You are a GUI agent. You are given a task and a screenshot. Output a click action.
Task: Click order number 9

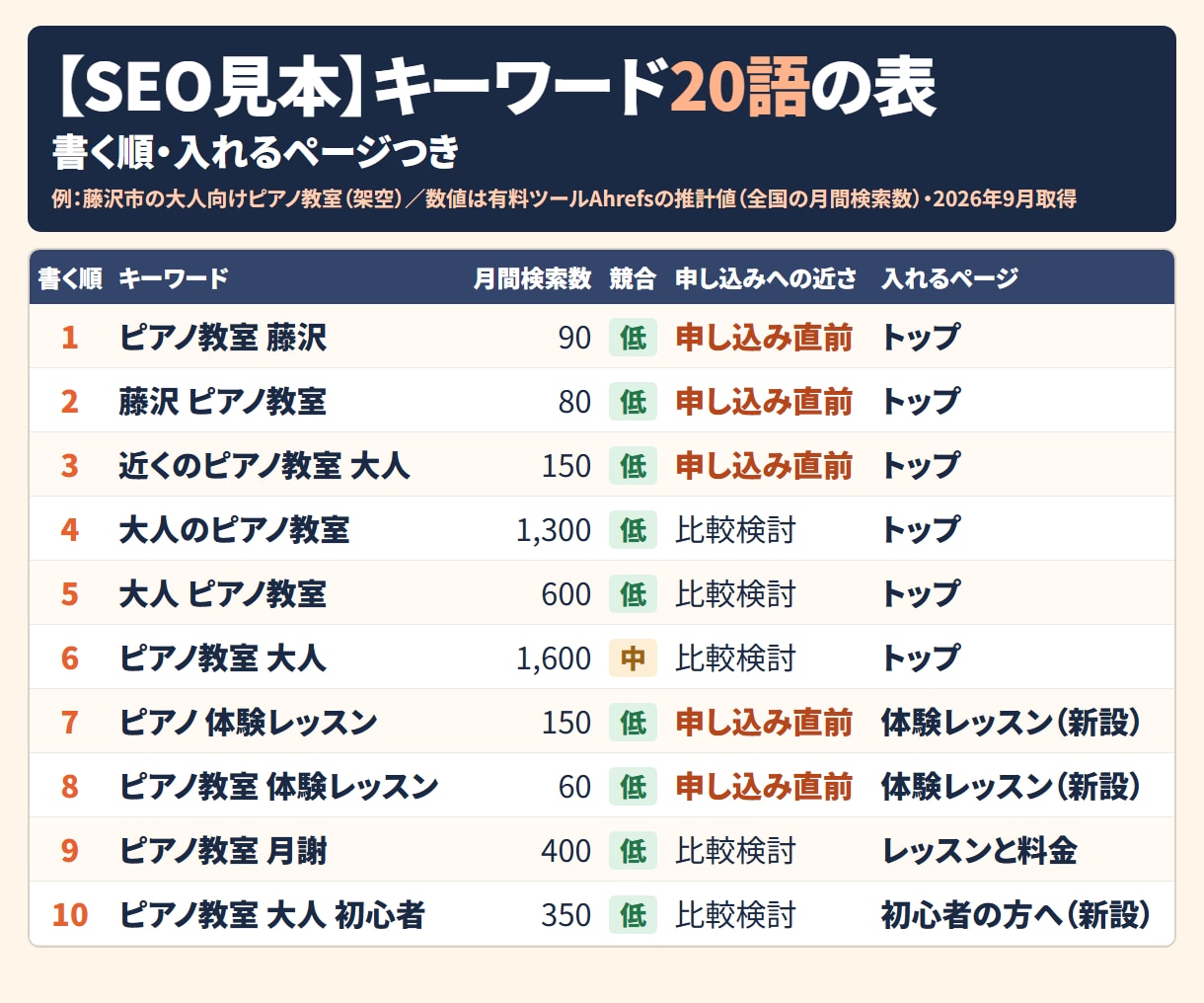click(69, 851)
